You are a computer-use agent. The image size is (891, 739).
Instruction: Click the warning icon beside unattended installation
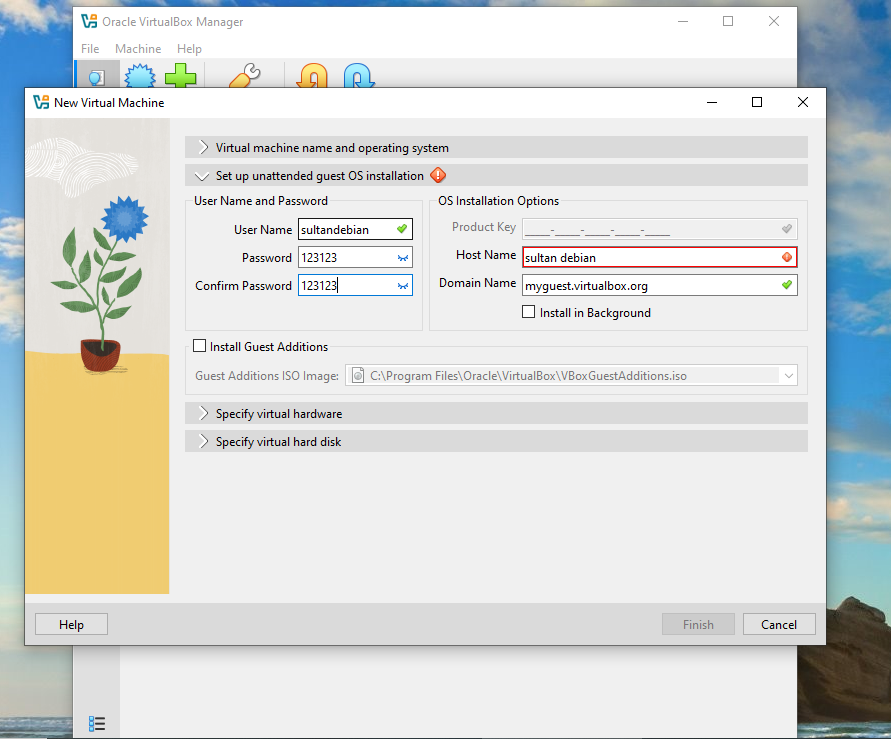pyautogui.click(x=438, y=176)
